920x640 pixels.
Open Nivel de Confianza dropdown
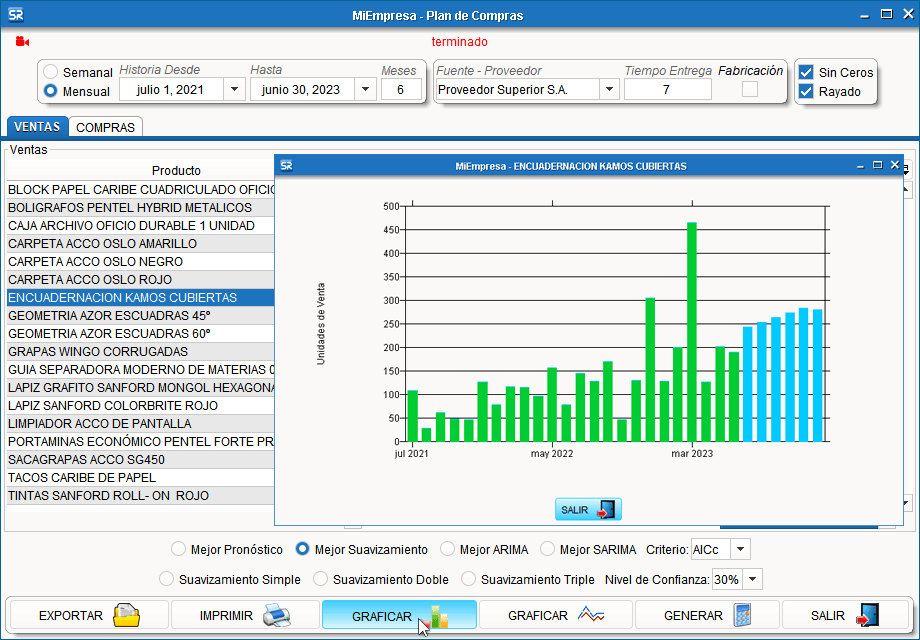click(x=752, y=580)
